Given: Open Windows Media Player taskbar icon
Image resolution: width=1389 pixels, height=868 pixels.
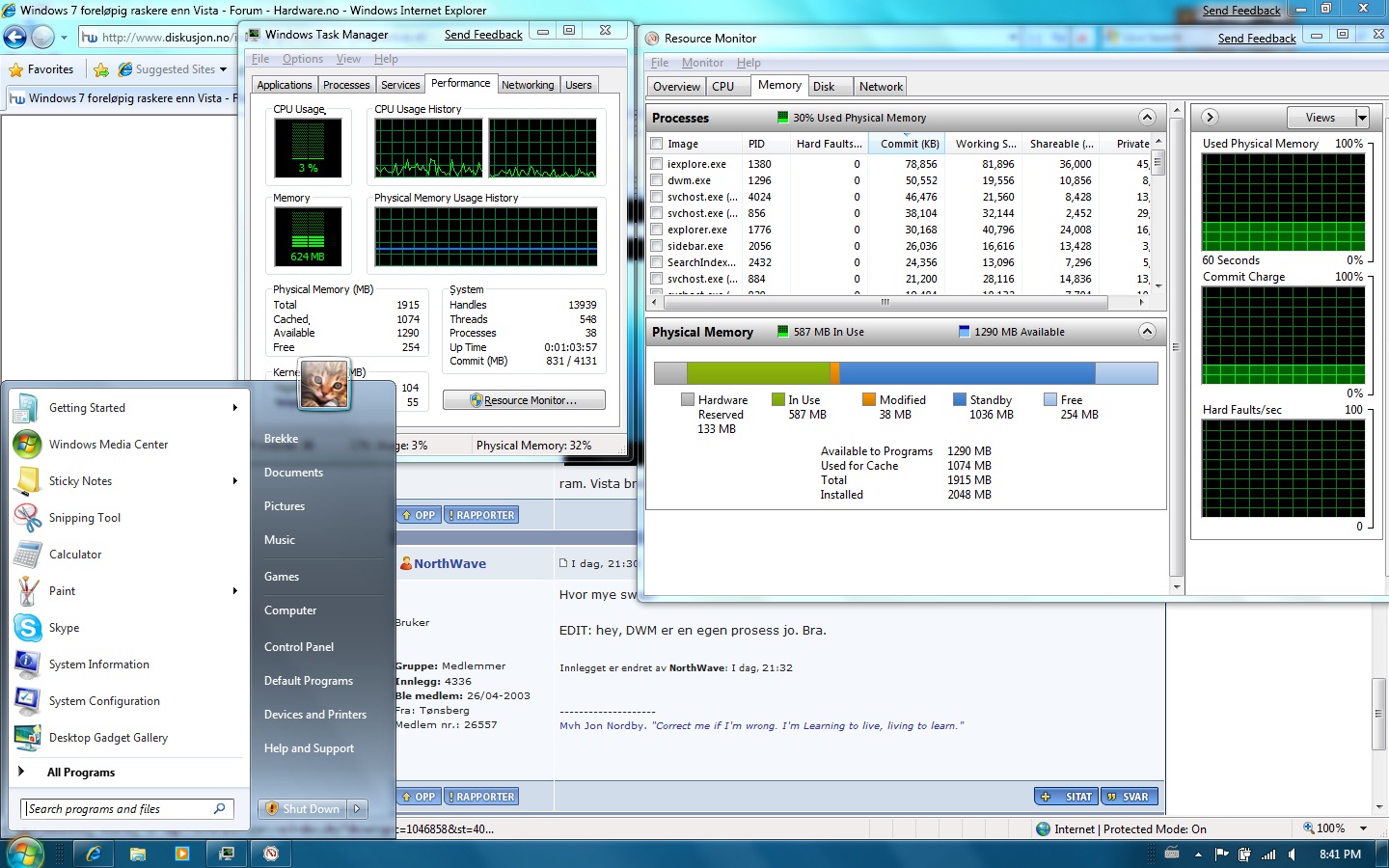Looking at the screenshot, I should click(x=182, y=854).
